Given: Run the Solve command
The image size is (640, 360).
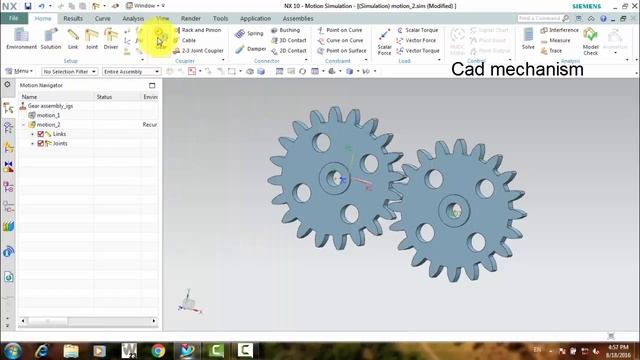Looking at the screenshot, I should [528, 39].
